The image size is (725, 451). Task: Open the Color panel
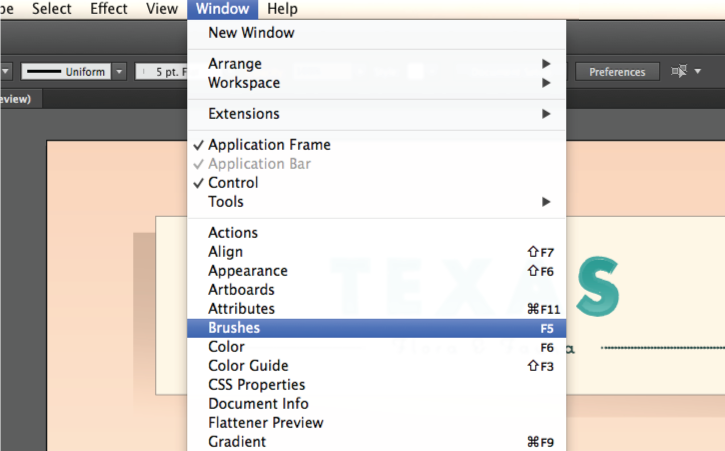click(x=376, y=347)
